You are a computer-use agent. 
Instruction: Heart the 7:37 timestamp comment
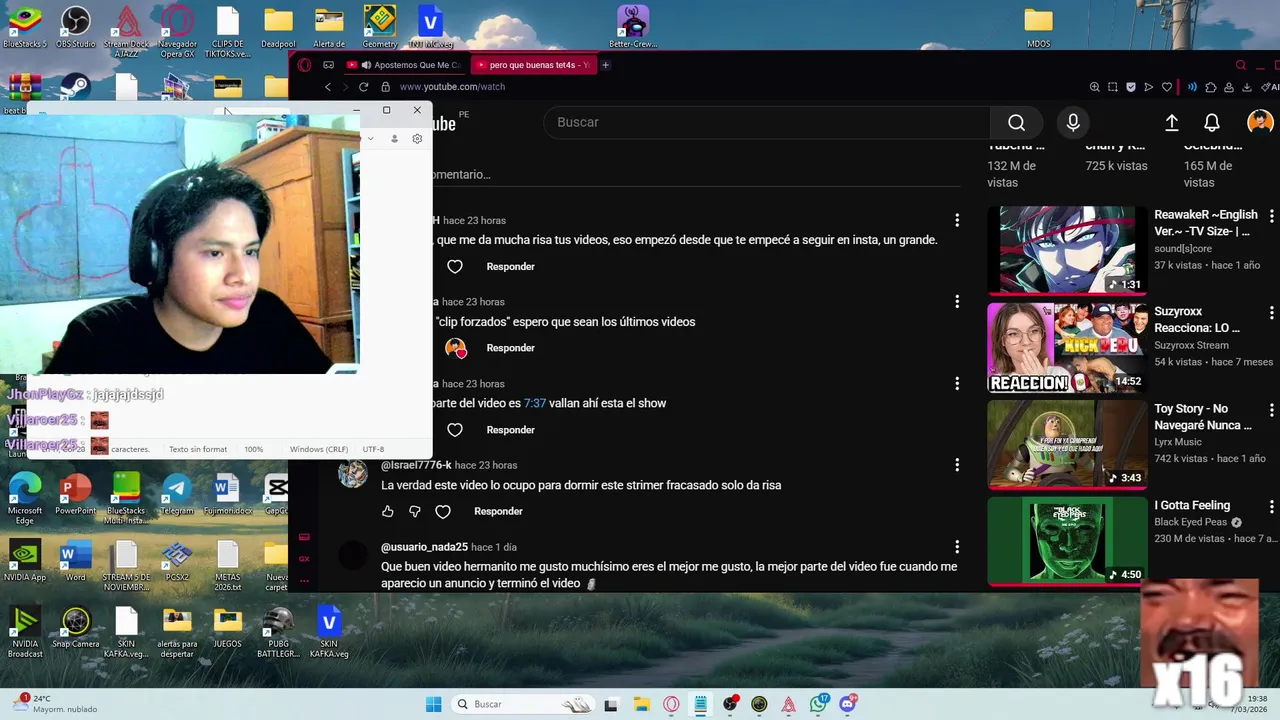pos(455,430)
